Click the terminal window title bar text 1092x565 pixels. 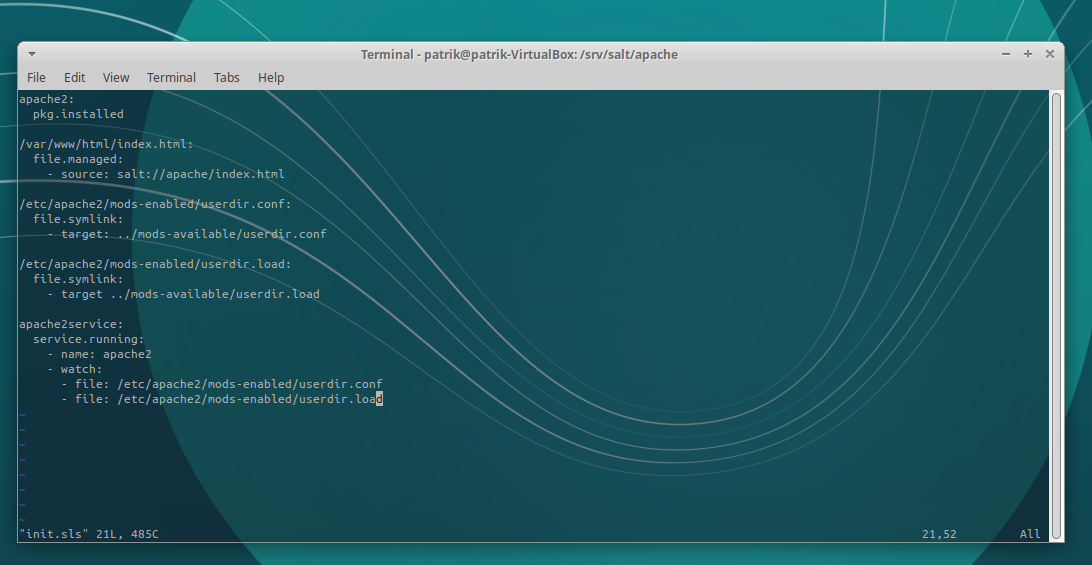[x=519, y=54]
